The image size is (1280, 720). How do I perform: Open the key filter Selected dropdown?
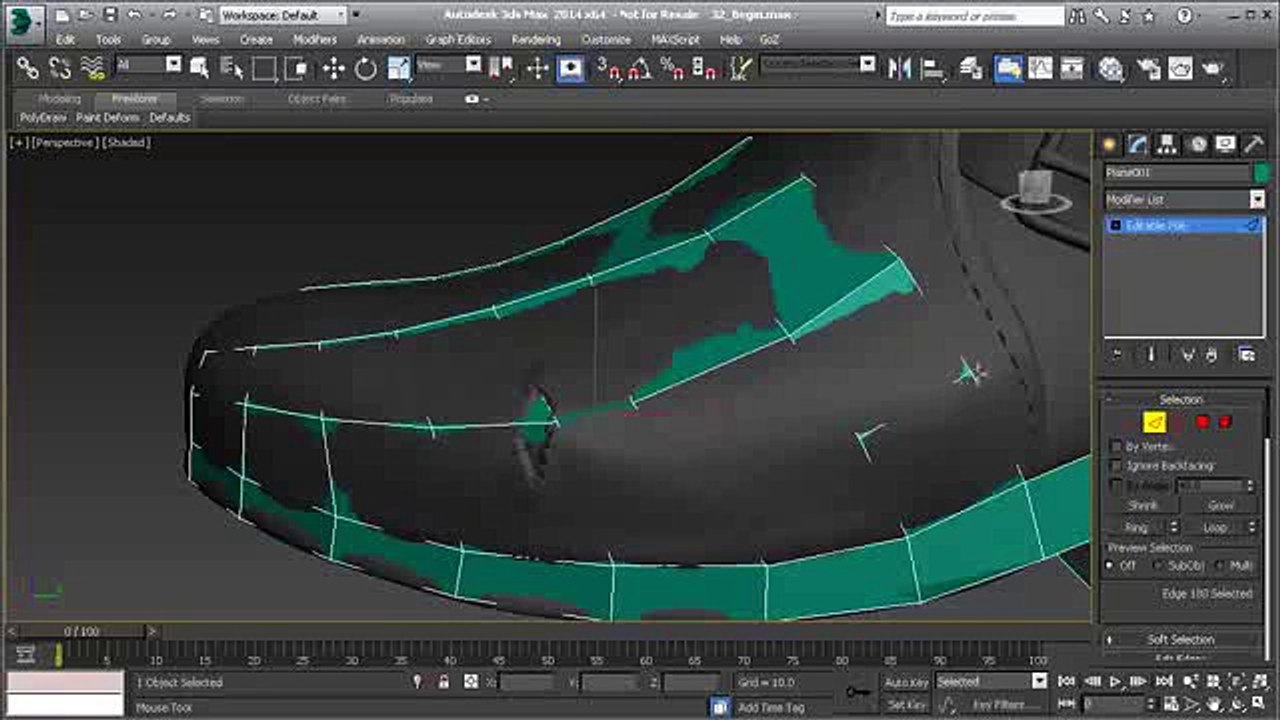point(991,682)
